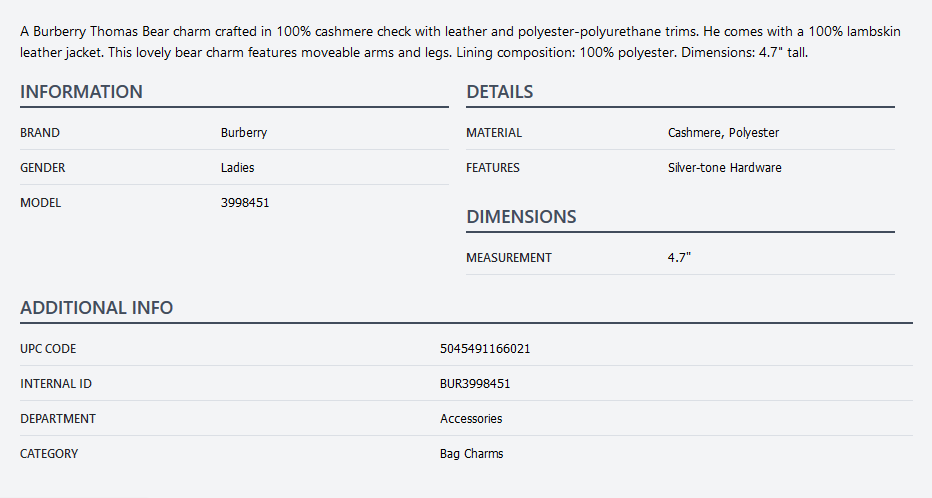
Task: Click the DEPARTMENT row label
Action: [58, 418]
